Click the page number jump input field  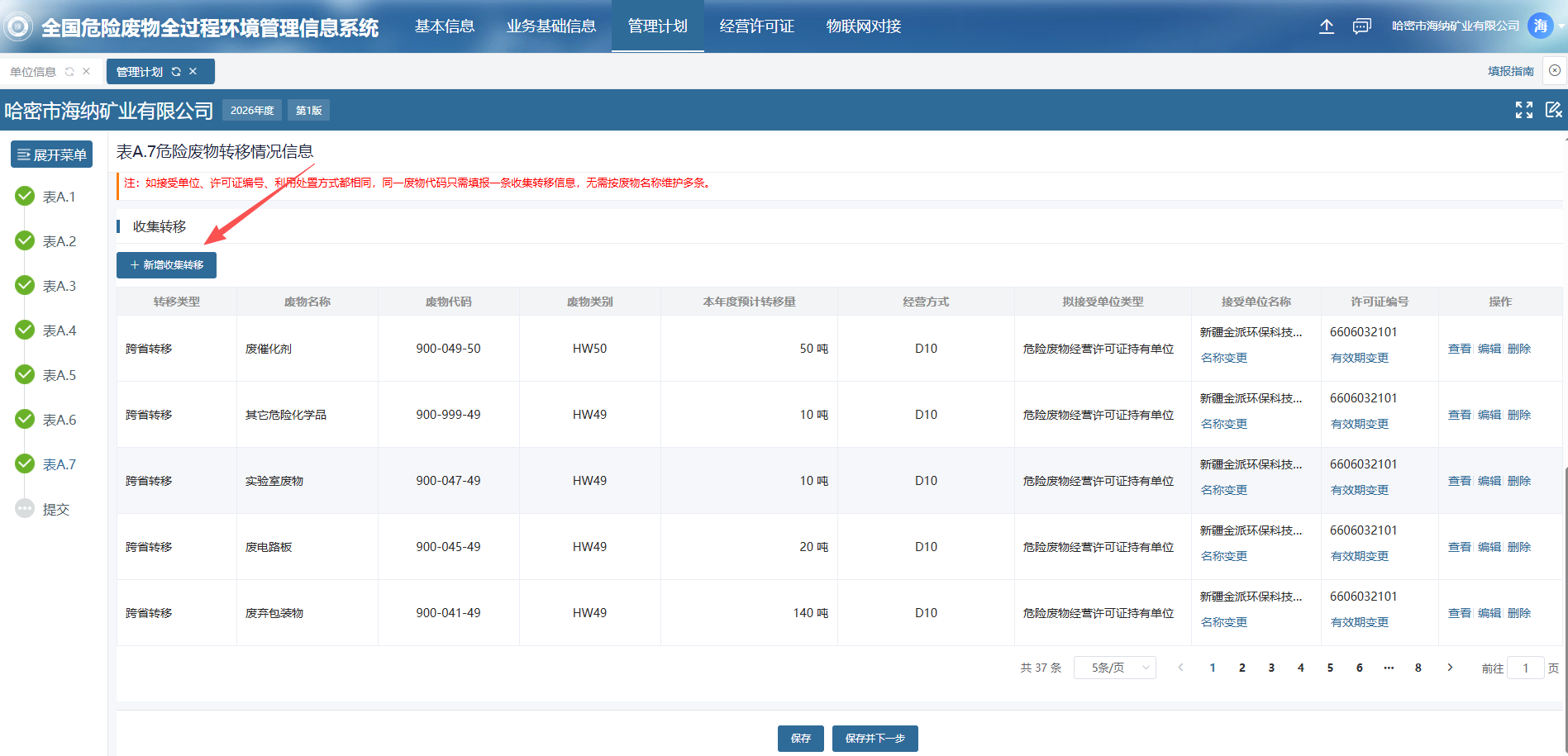coord(1525,668)
